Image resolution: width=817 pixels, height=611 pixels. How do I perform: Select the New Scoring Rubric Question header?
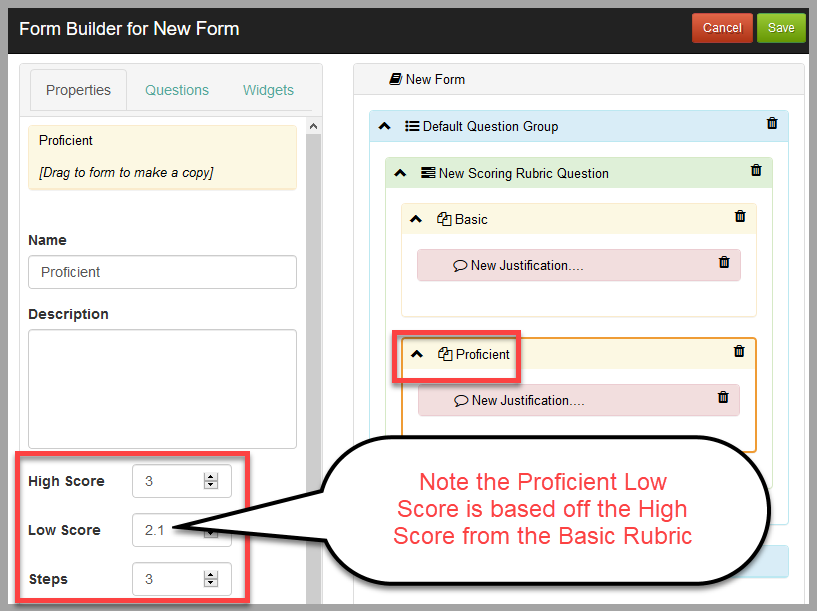click(x=578, y=173)
